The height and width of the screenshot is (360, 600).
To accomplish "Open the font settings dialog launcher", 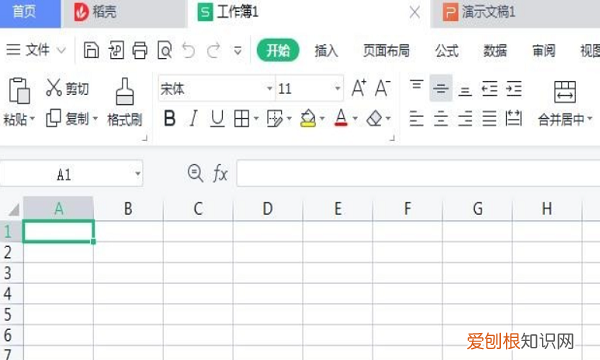I will click(392, 138).
